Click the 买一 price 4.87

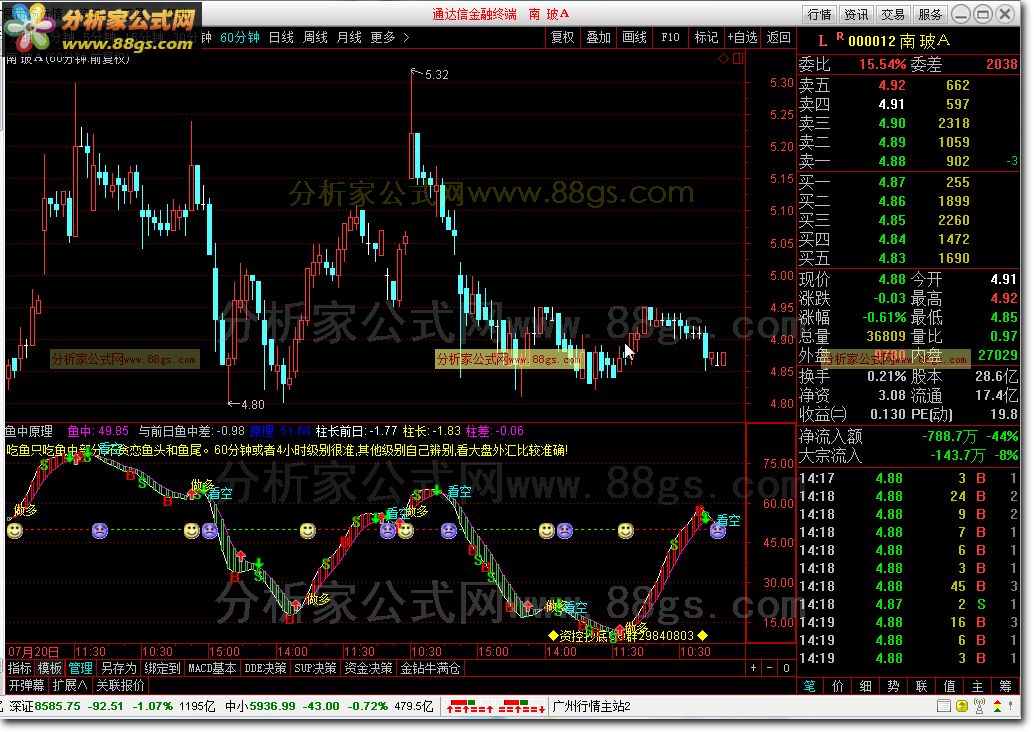[892, 182]
